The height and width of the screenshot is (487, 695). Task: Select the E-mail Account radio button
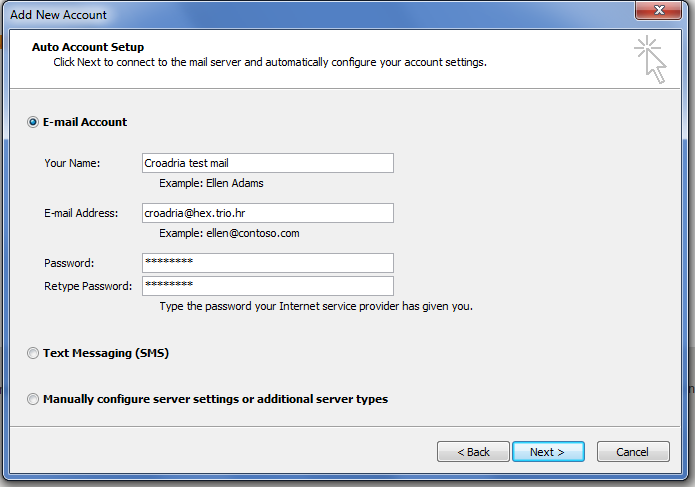(33, 122)
